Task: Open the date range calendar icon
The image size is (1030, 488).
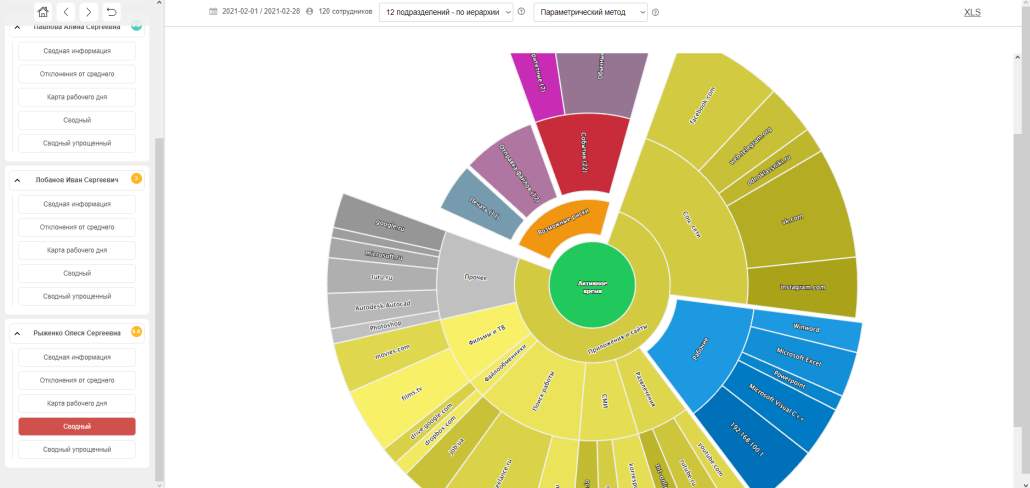Action: [x=213, y=12]
